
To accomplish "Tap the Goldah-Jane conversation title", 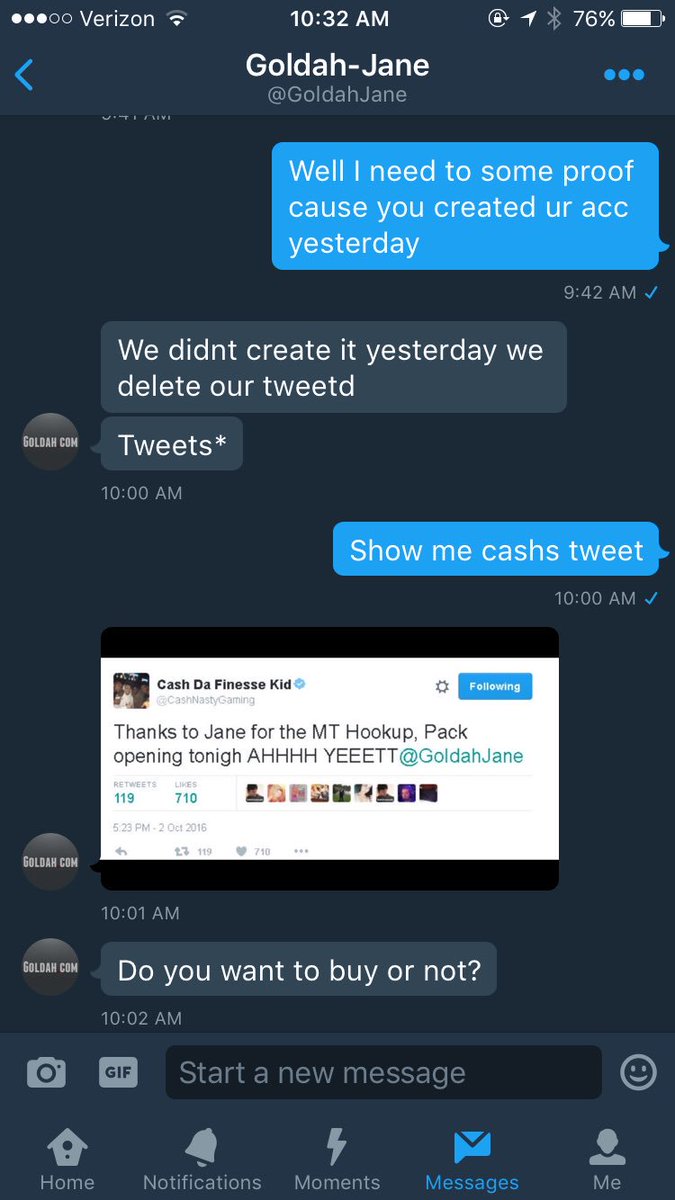I will (x=338, y=66).
